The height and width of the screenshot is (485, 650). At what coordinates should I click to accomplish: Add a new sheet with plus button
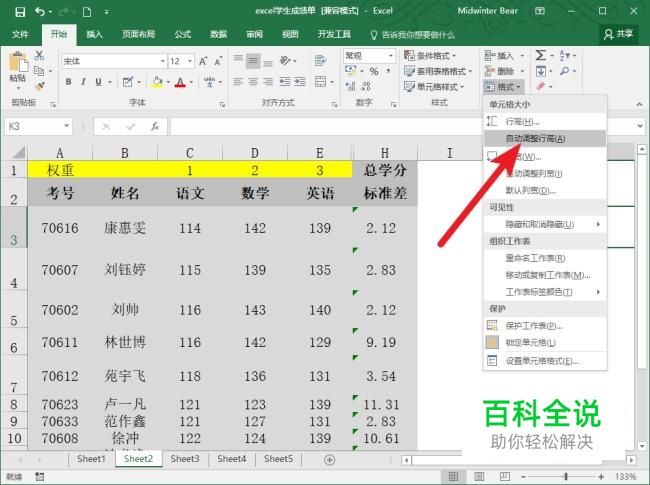(330, 460)
